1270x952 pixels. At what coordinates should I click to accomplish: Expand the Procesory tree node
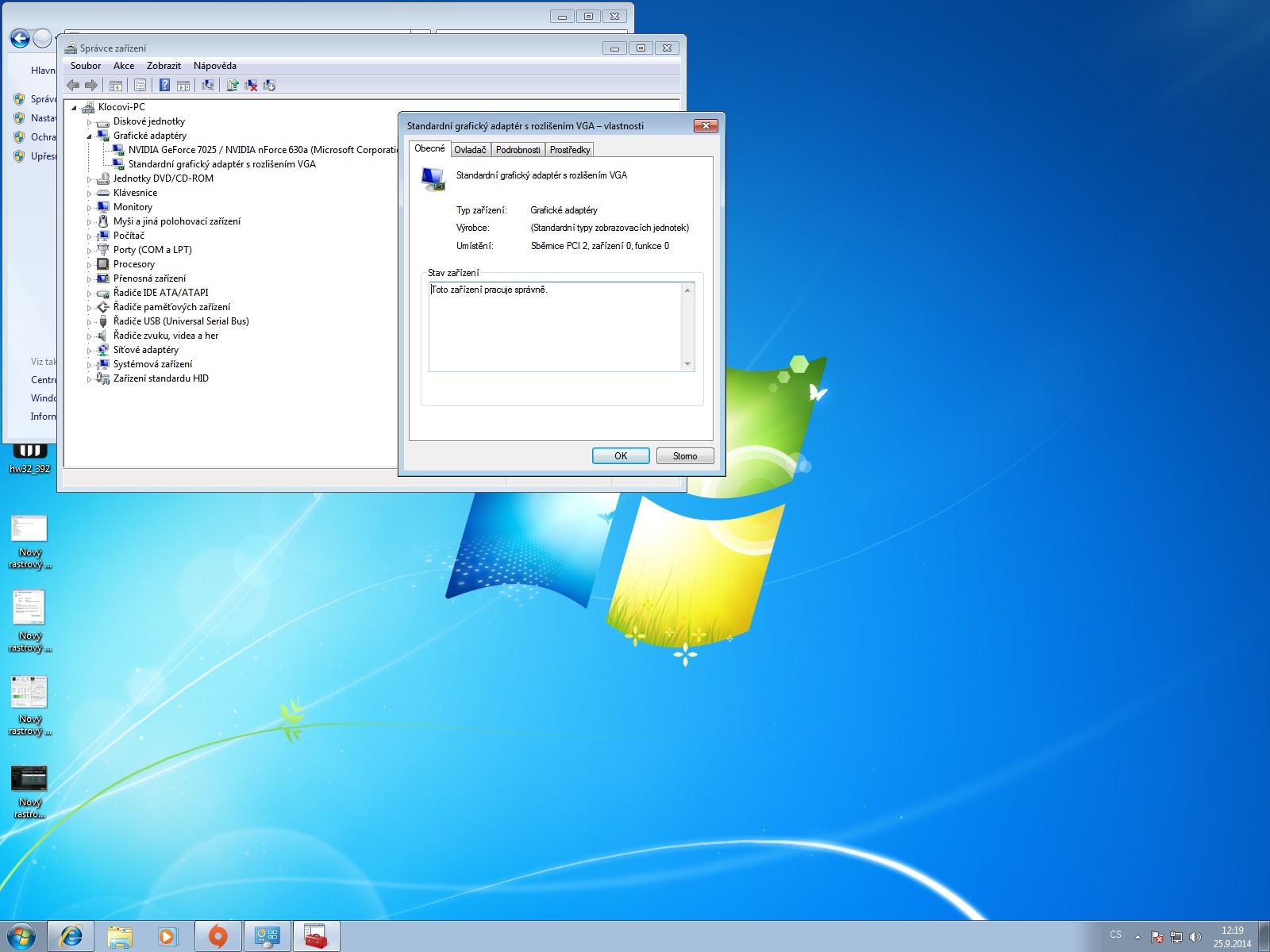90,265
